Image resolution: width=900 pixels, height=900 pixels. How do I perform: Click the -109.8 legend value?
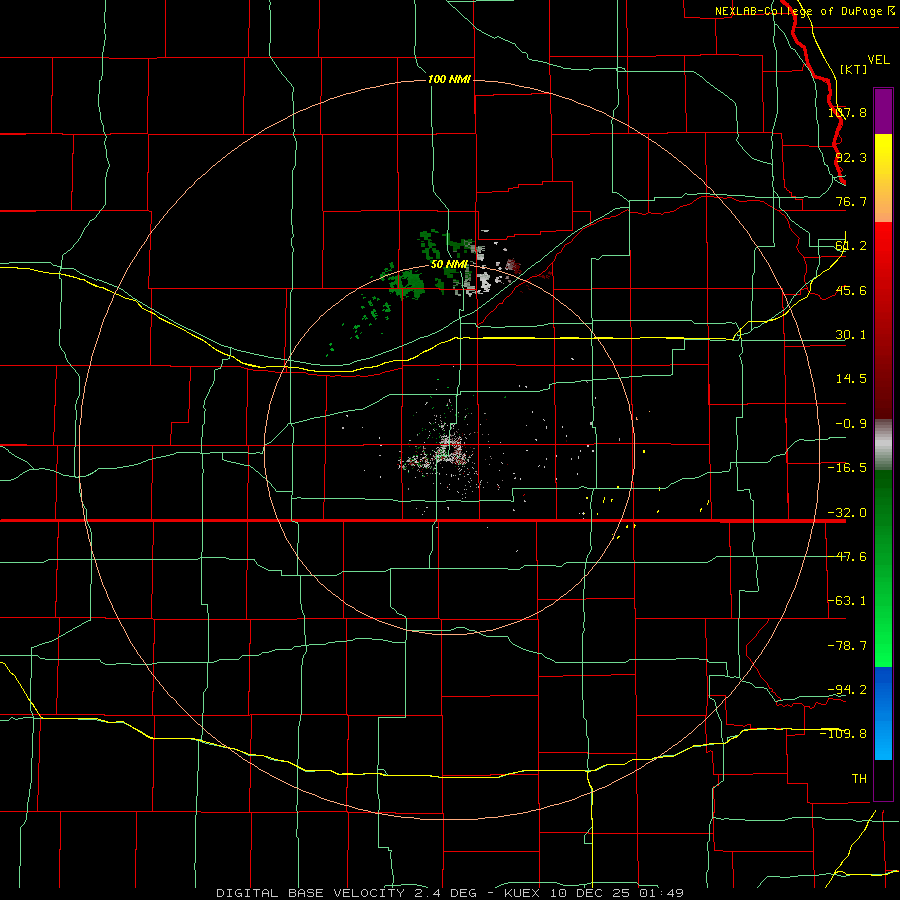(x=844, y=734)
